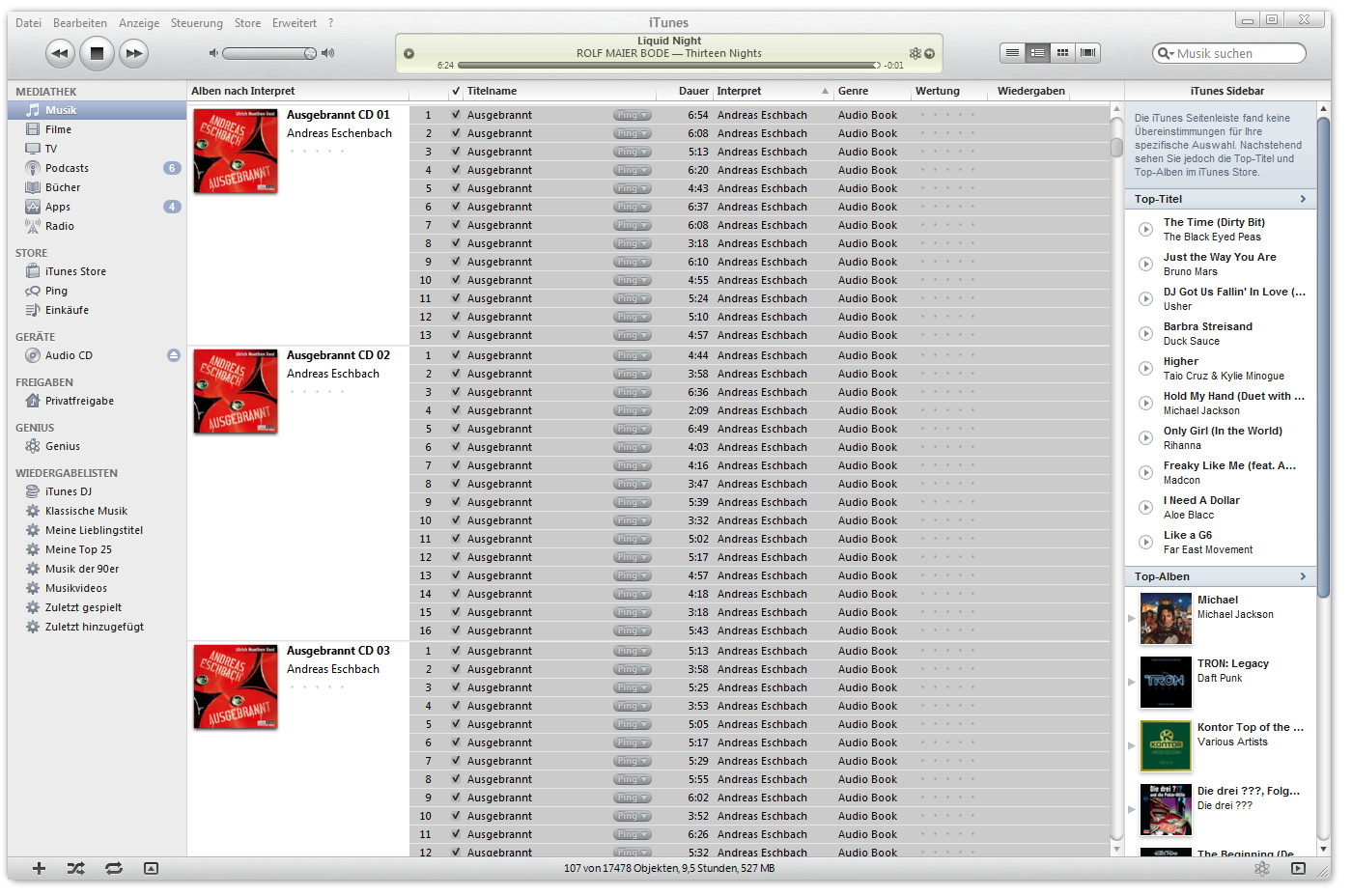Image resolution: width=1352 pixels, height=896 pixels.
Task: Open the Store menu
Action: pyautogui.click(x=247, y=23)
